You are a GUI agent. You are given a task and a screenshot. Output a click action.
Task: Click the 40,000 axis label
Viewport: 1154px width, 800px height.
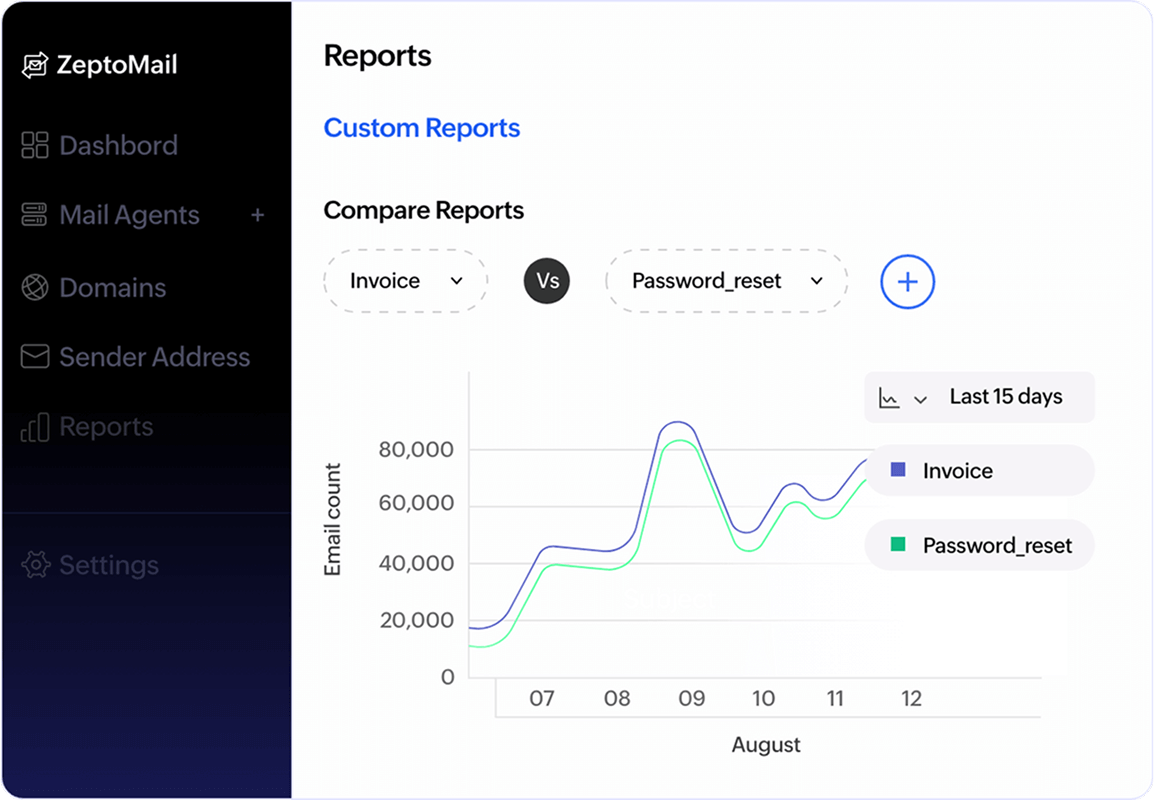tap(416, 564)
